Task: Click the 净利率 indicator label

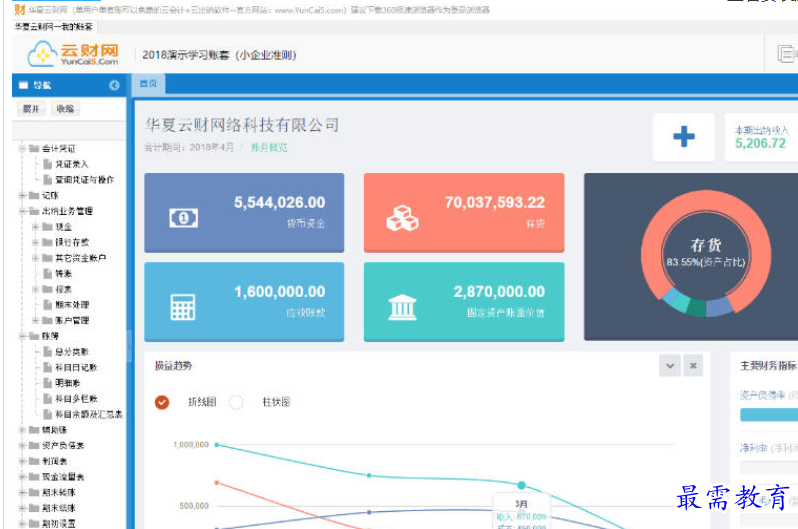Action: pyautogui.click(x=753, y=448)
